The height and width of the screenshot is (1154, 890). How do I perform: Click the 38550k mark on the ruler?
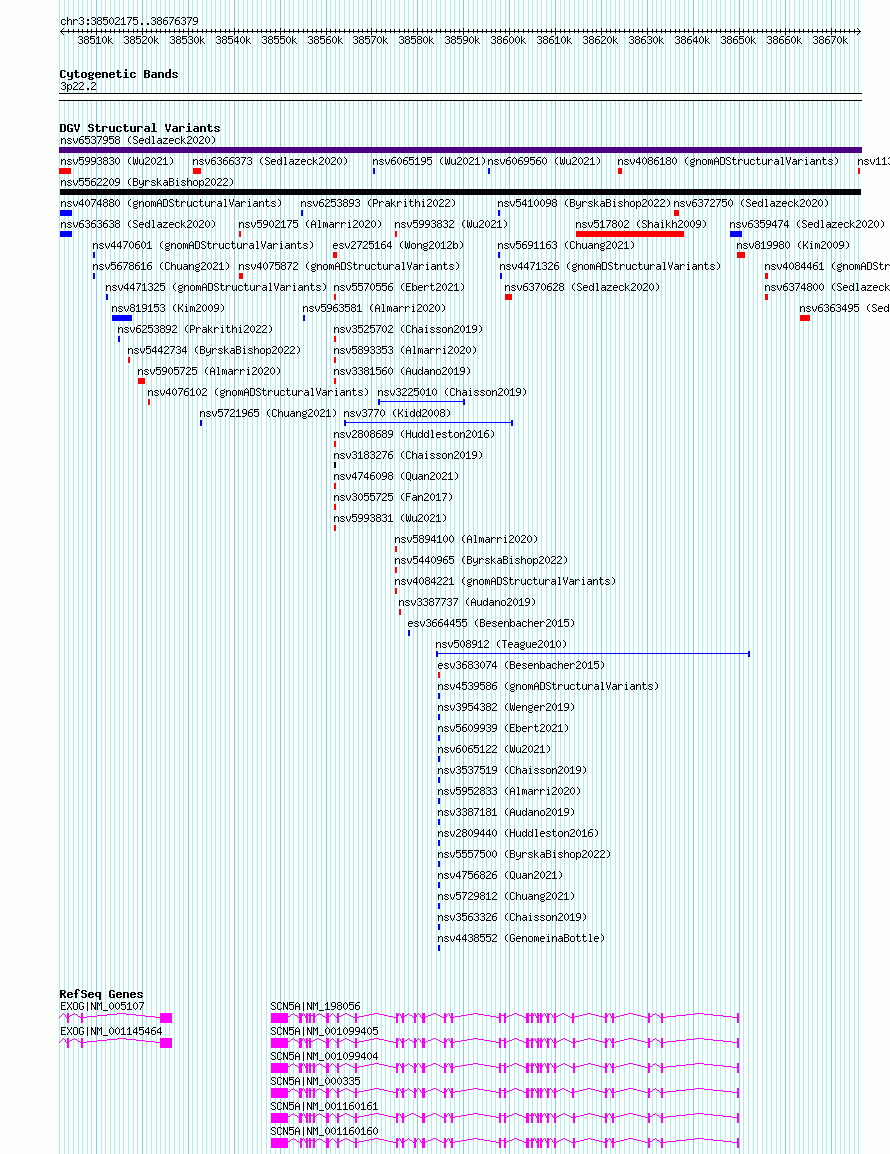(x=279, y=40)
